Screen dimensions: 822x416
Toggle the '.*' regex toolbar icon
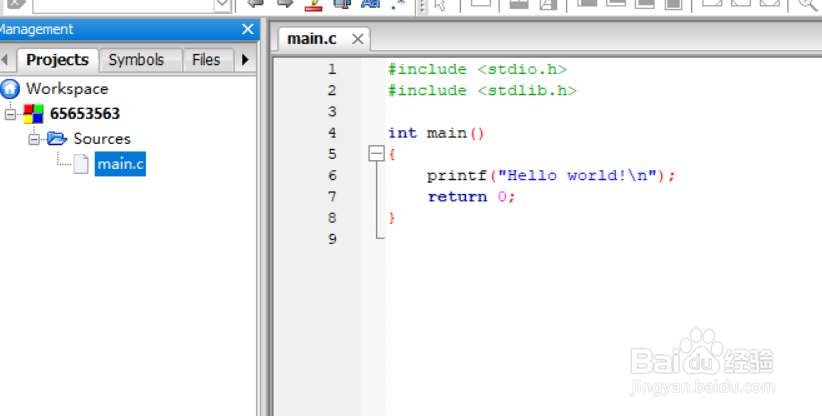pyautogui.click(x=398, y=5)
